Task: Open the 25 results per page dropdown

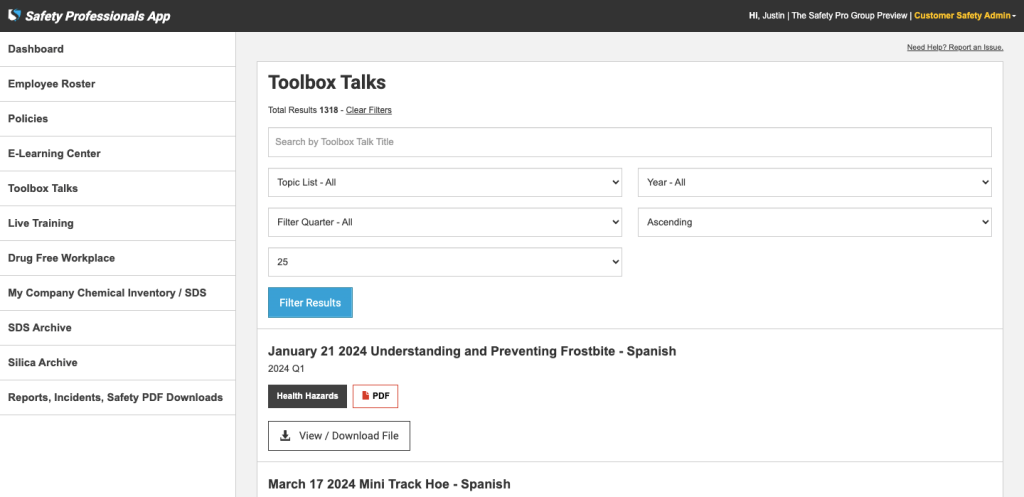Action: coord(445,262)
